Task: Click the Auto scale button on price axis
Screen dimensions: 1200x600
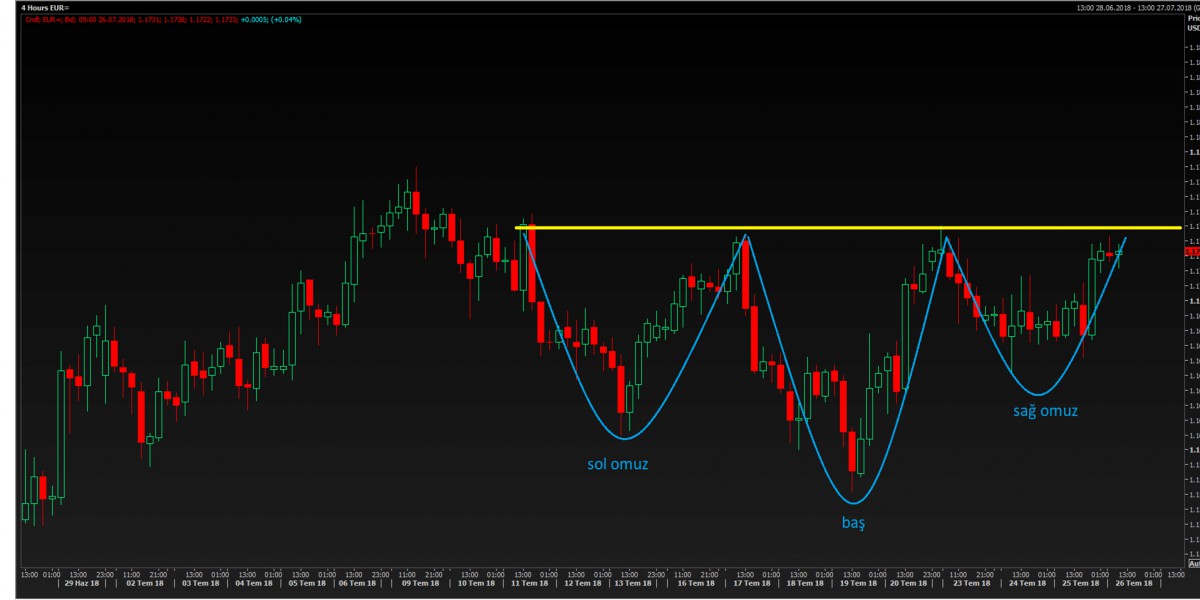Action: [x=1192, y=564]
